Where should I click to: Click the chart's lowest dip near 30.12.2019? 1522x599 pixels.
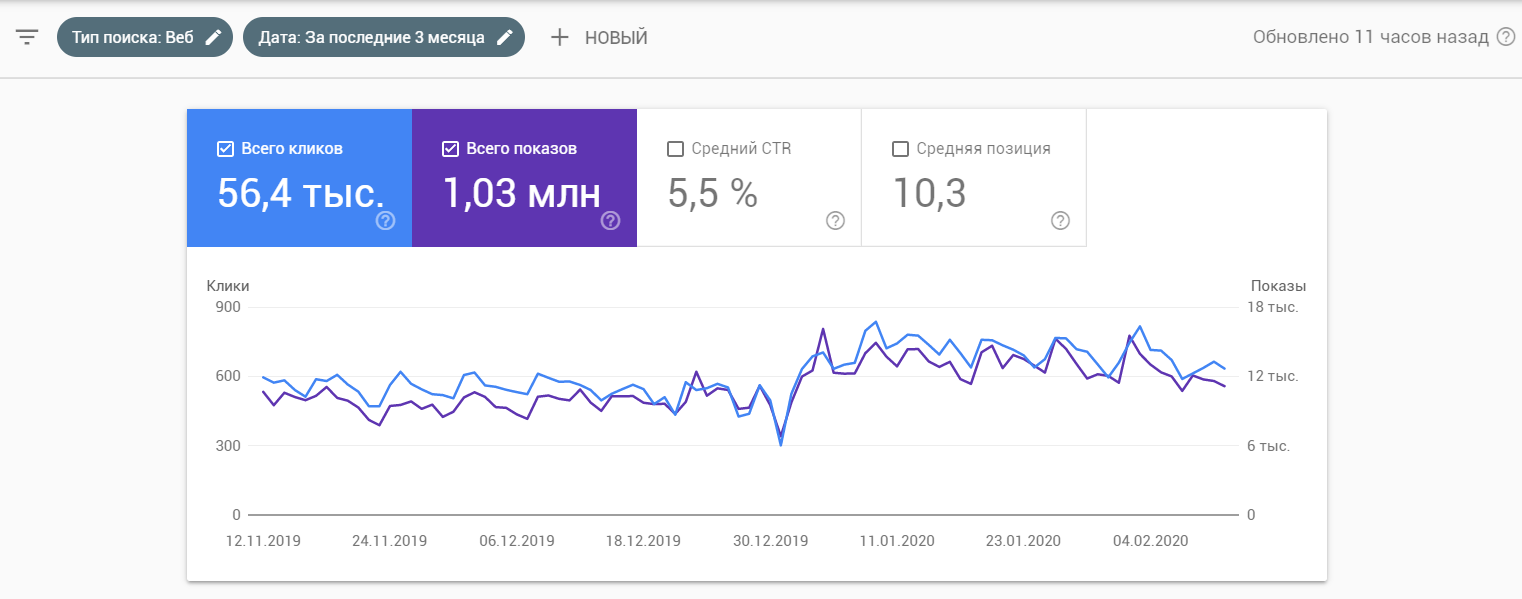click(x=781, y=444)
